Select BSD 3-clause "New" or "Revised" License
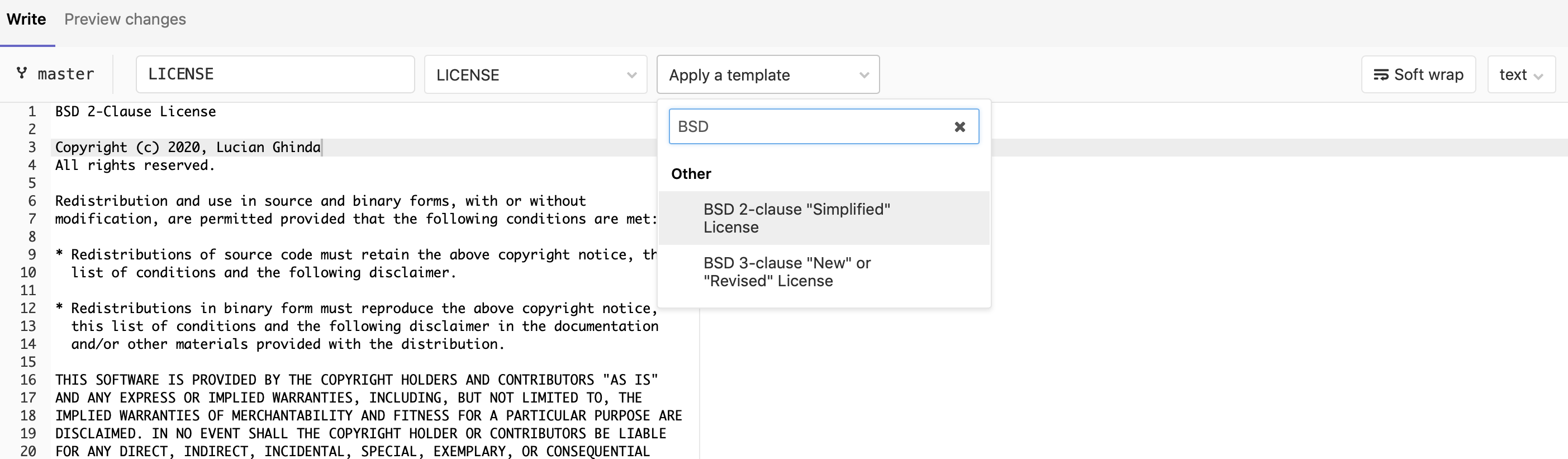Screen dimensions: 1568x459 click(x=824, y=272)
